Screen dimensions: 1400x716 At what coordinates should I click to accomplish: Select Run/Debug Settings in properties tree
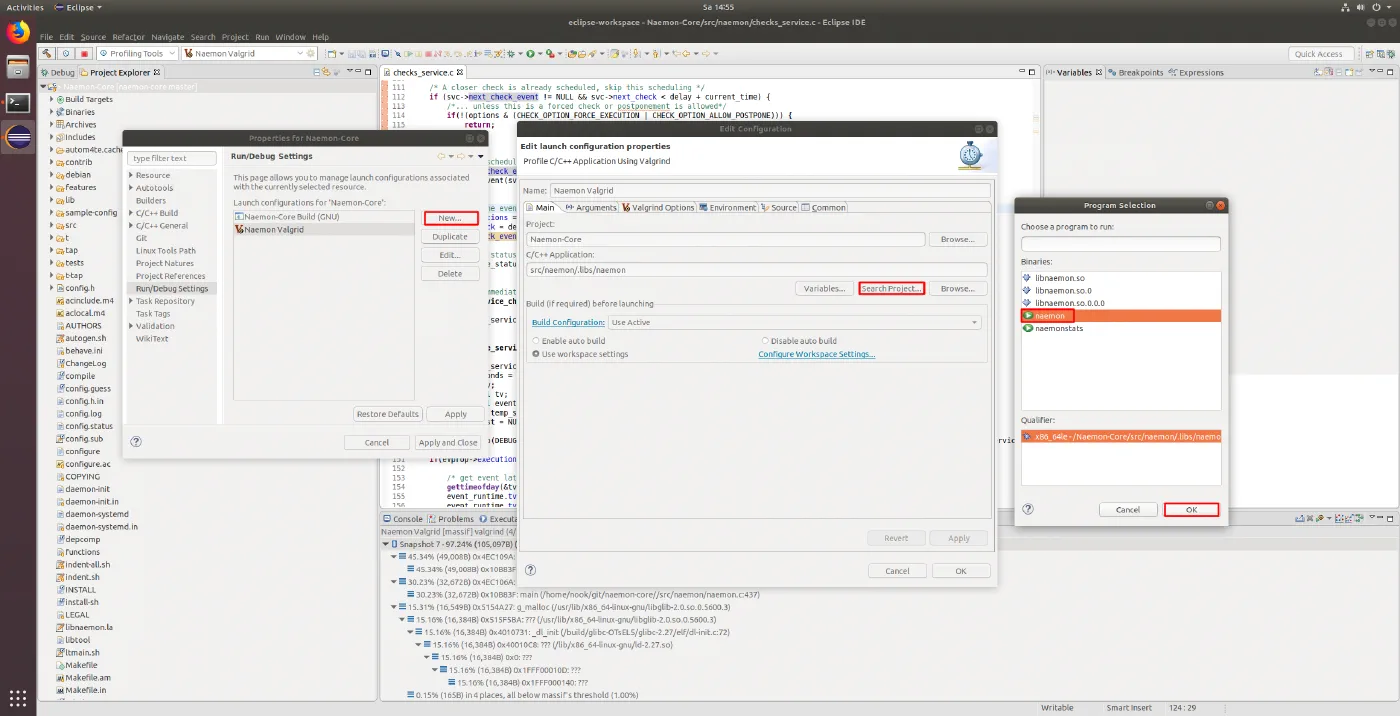pos(172,288)
